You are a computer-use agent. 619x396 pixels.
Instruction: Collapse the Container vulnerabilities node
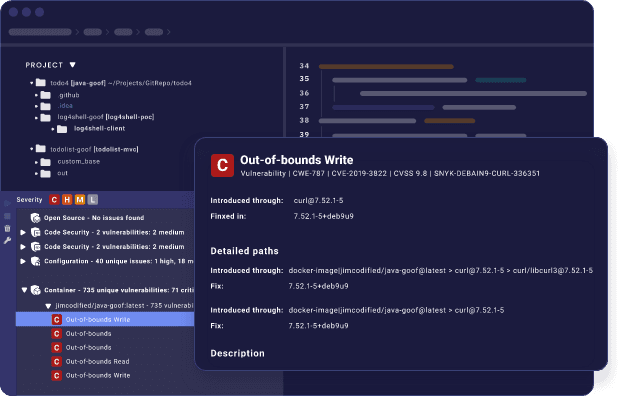pos(24,290)
